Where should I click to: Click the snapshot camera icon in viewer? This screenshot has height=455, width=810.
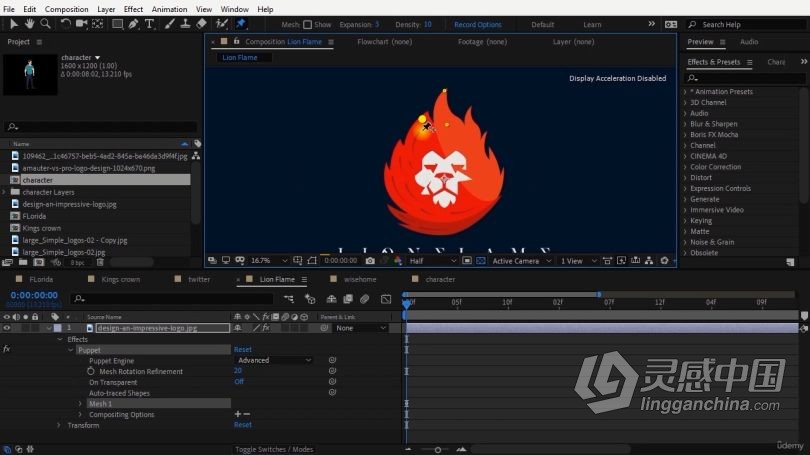pos(370,261)
